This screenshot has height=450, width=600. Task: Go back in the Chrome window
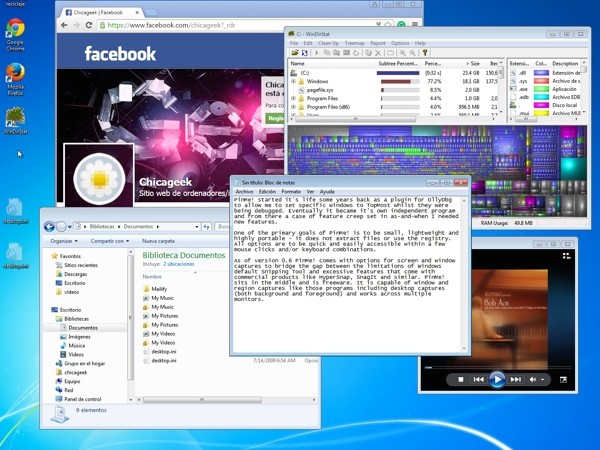click(x=64, y=25)
